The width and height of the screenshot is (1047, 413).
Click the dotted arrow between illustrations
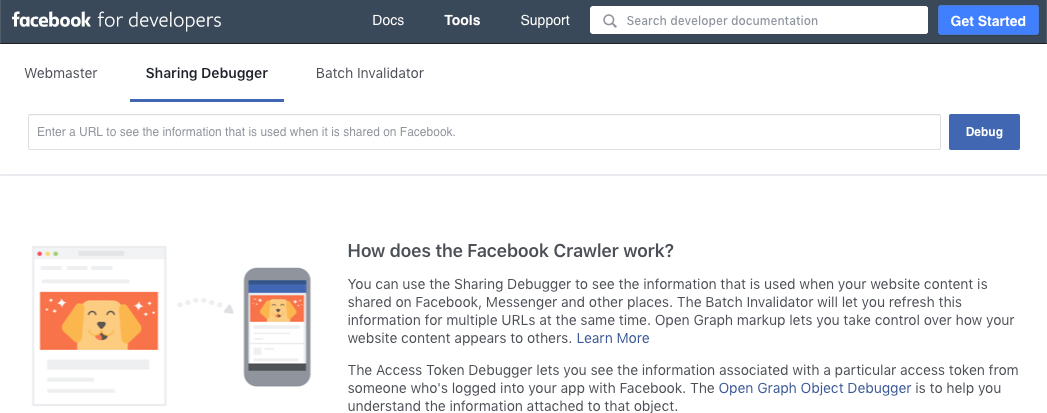205,304
